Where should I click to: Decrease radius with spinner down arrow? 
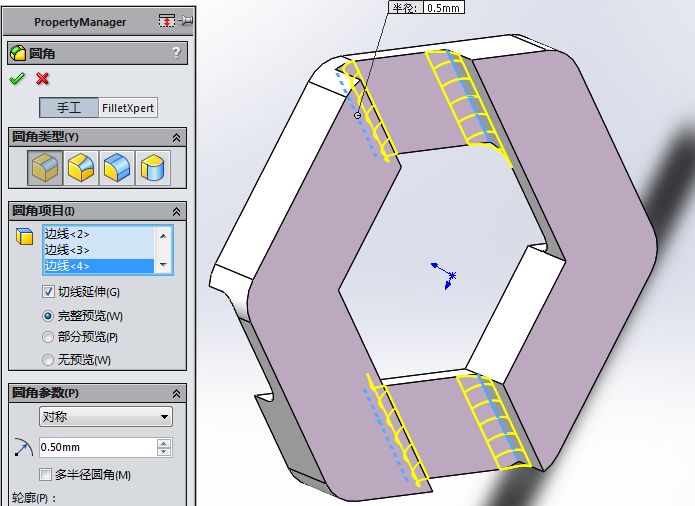(x=164, y=452)
